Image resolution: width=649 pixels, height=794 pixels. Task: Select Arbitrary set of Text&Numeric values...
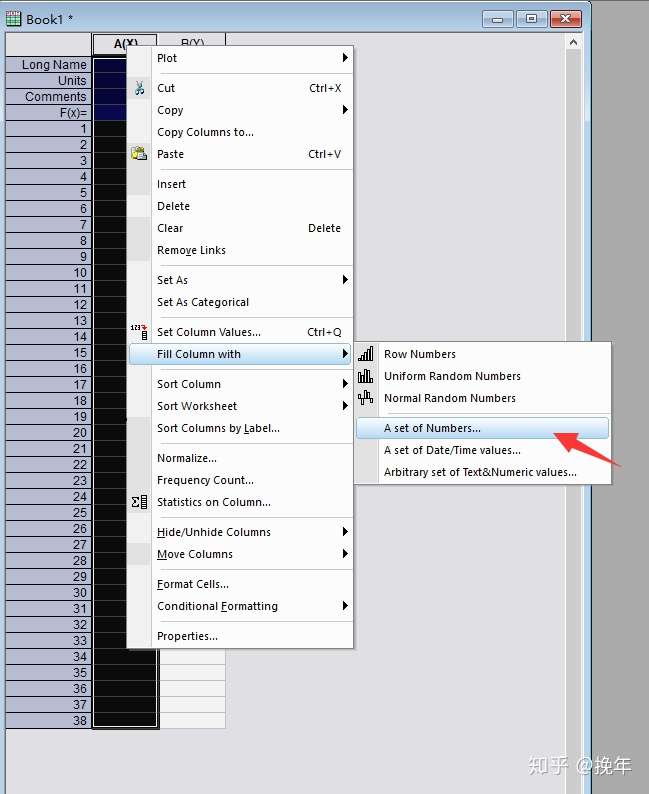point(482,472)
